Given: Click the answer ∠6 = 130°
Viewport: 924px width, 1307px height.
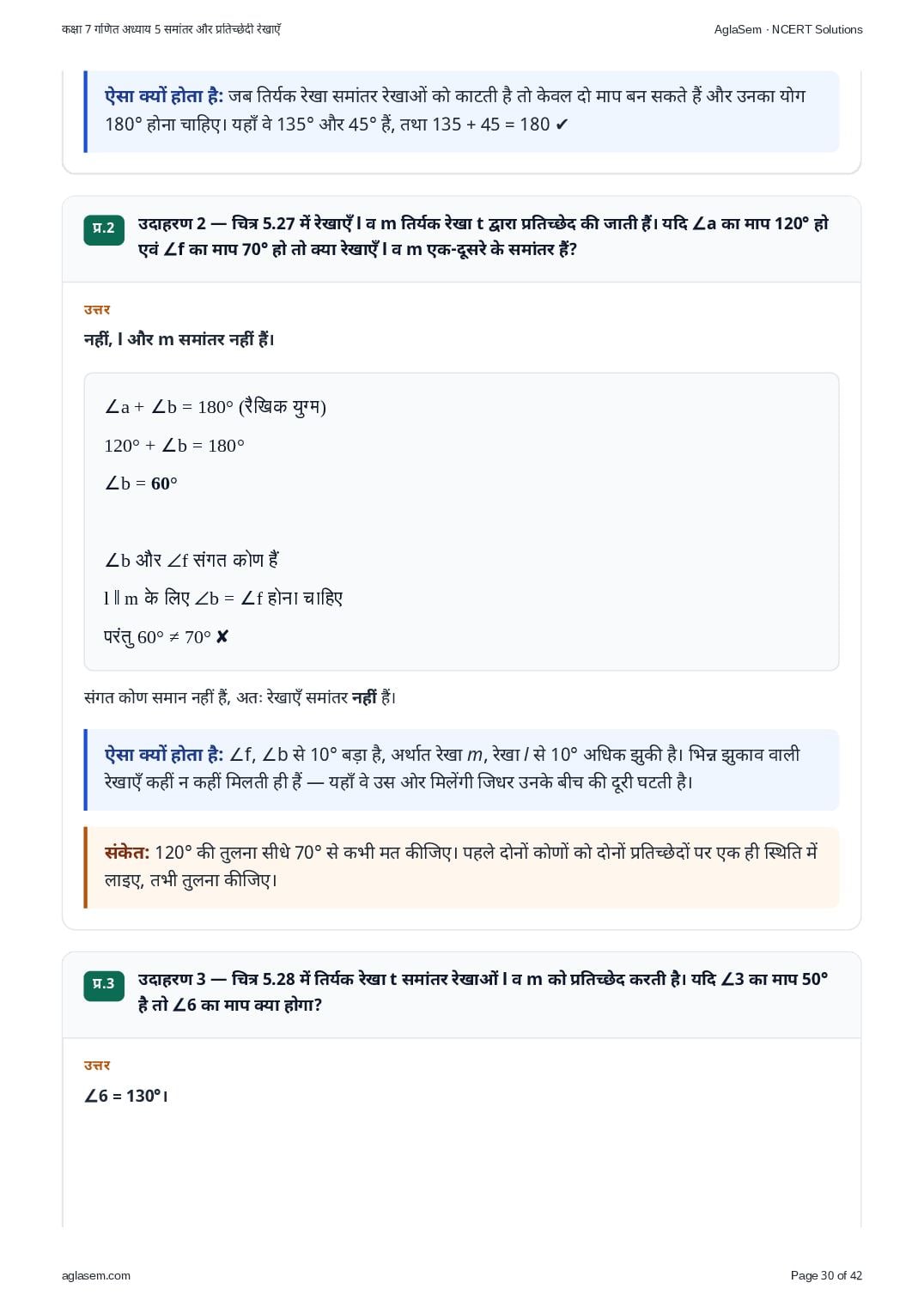Looking at the screenshot, I should tap(126, 1096).
